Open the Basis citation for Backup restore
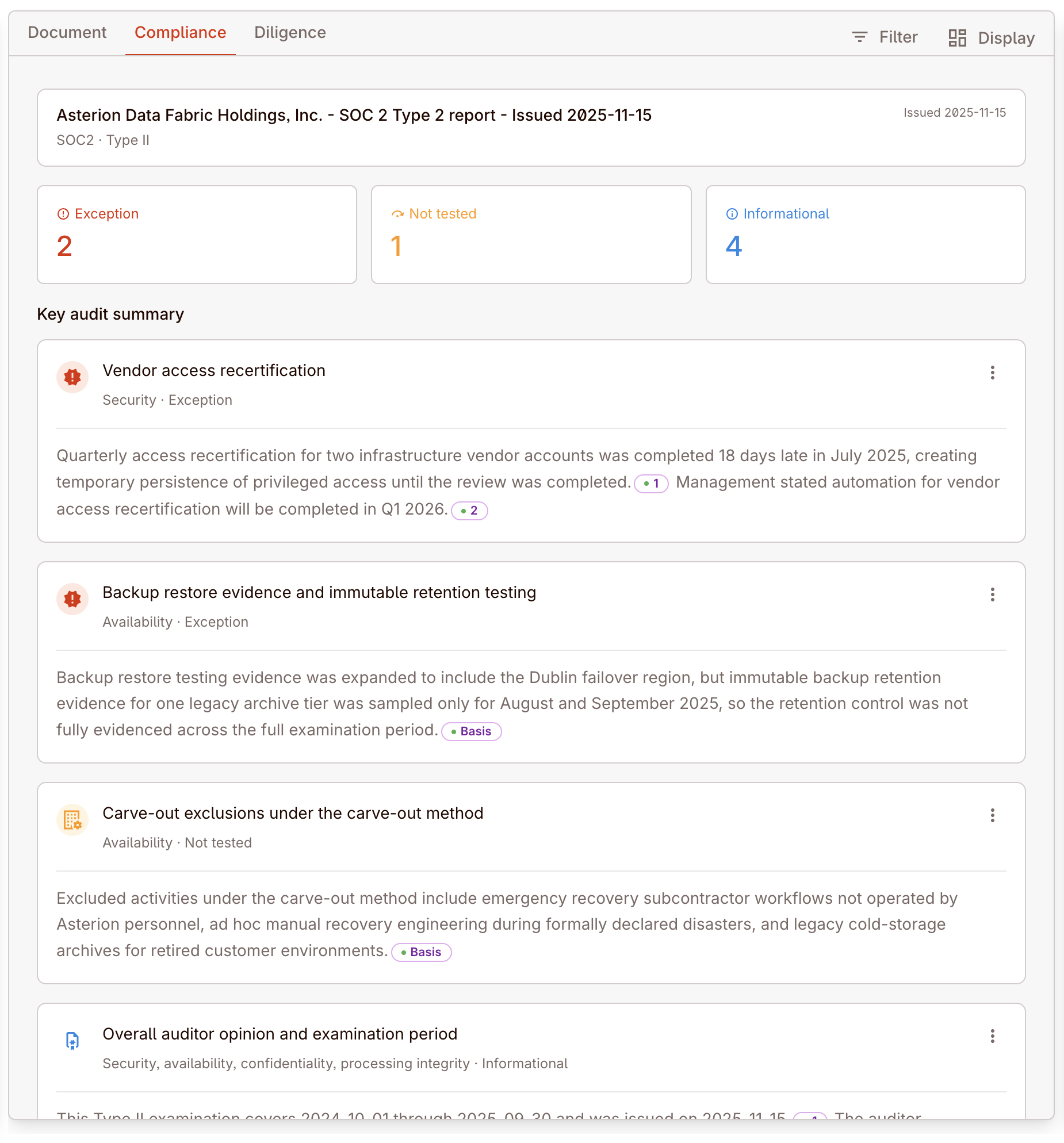Screen dimensions: 1064x1143 coord(472,731)
